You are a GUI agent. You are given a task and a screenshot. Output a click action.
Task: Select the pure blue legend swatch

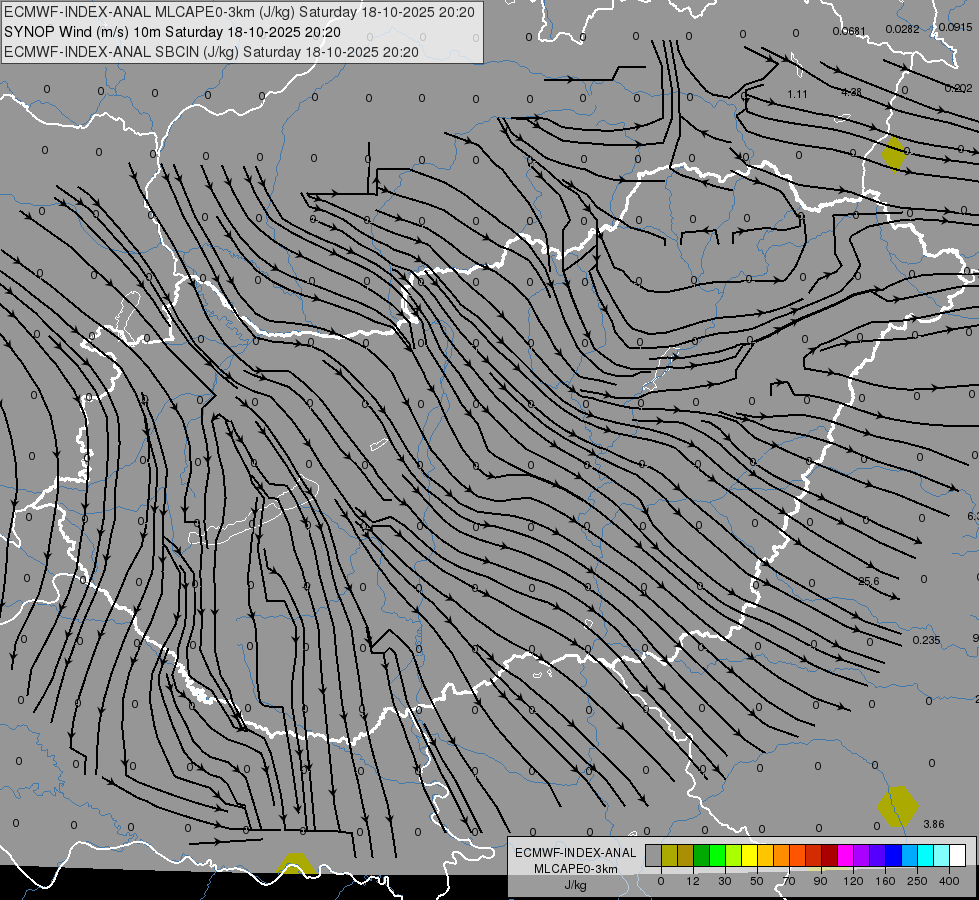click(894, 855)
